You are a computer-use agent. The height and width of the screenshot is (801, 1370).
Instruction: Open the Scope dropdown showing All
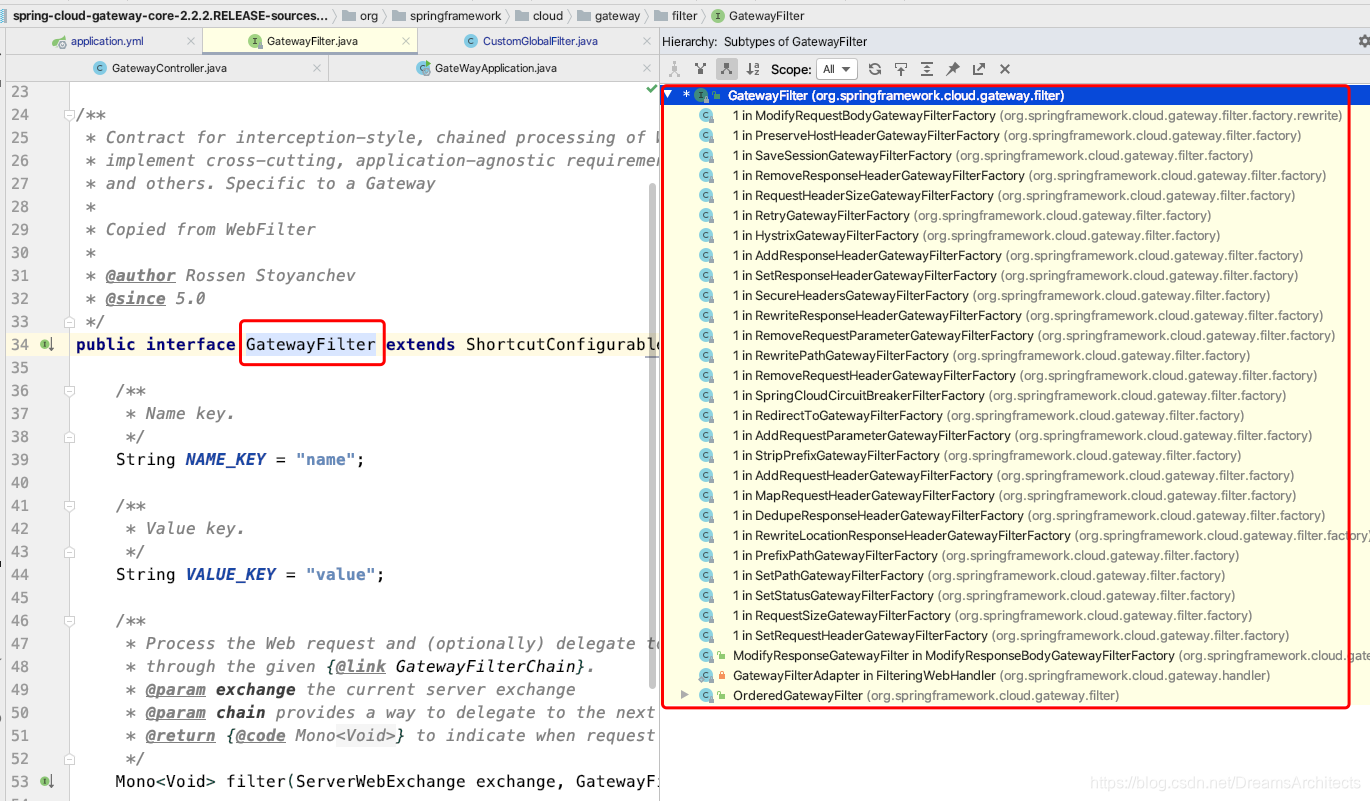point(837,69)
